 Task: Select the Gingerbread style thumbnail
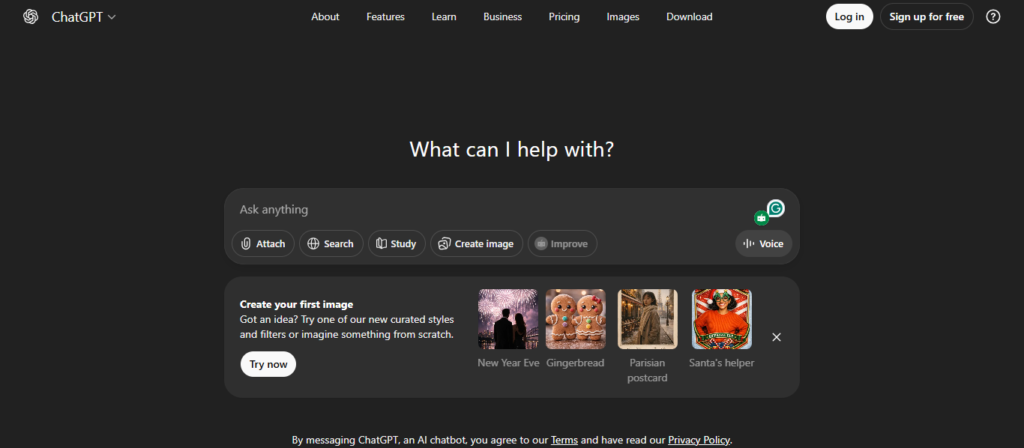pos(575,319)
